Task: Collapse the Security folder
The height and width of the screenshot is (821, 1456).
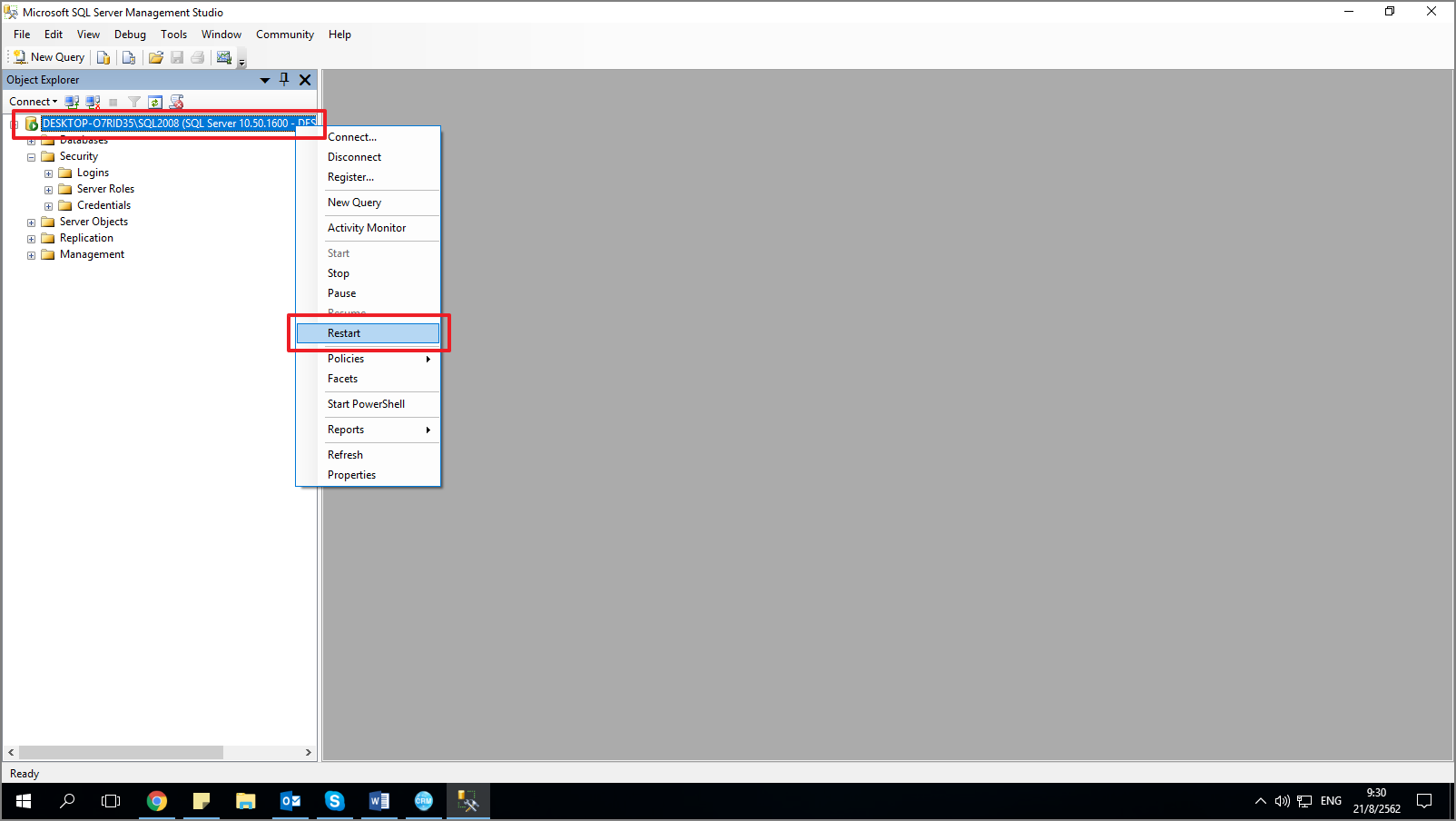Action: pos(31,157)
